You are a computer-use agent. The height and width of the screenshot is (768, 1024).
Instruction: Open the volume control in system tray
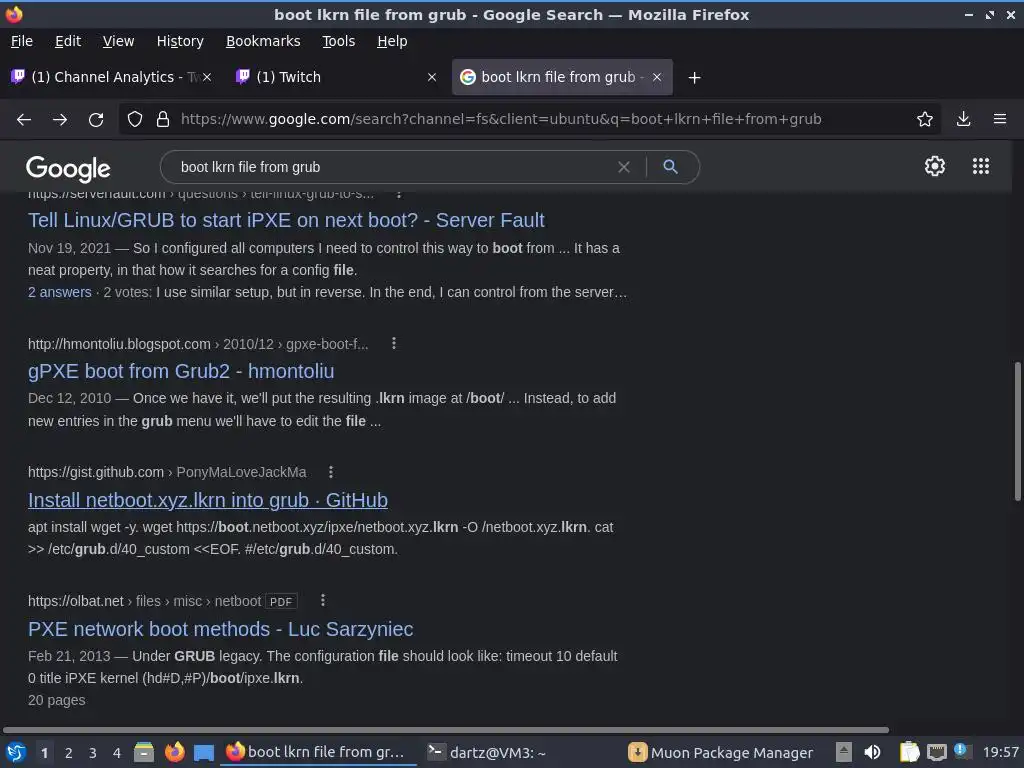(872, 752)
